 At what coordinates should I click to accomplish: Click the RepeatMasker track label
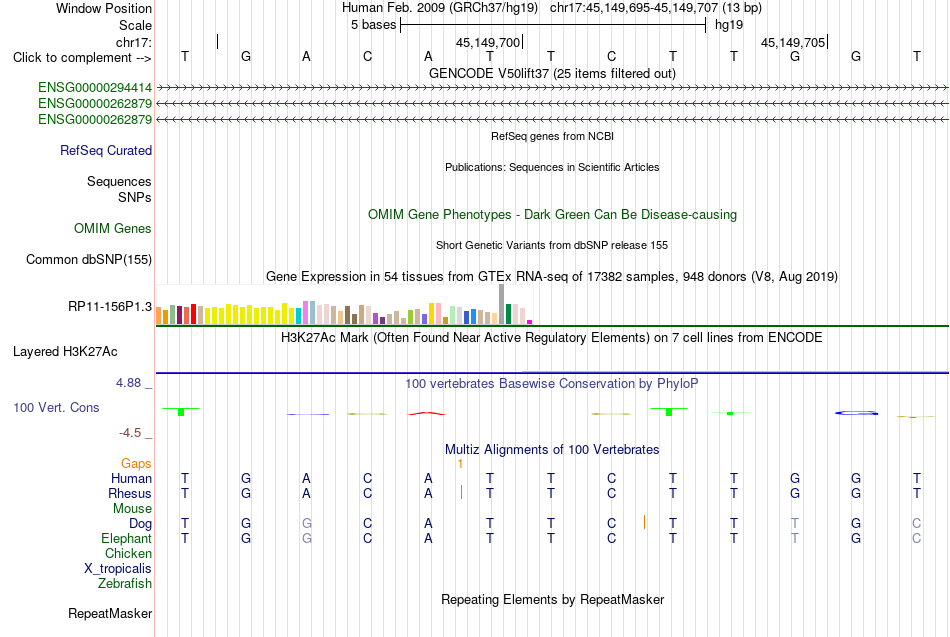(110, 613)
